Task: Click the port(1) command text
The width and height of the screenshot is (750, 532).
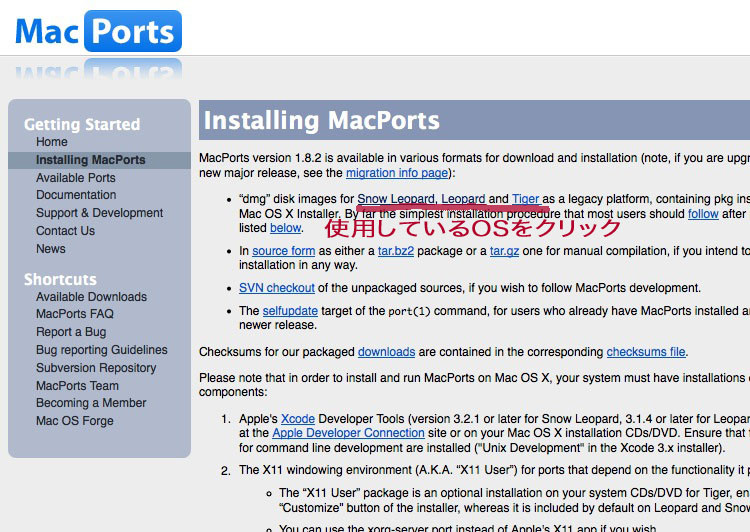Action: [409, 311]
